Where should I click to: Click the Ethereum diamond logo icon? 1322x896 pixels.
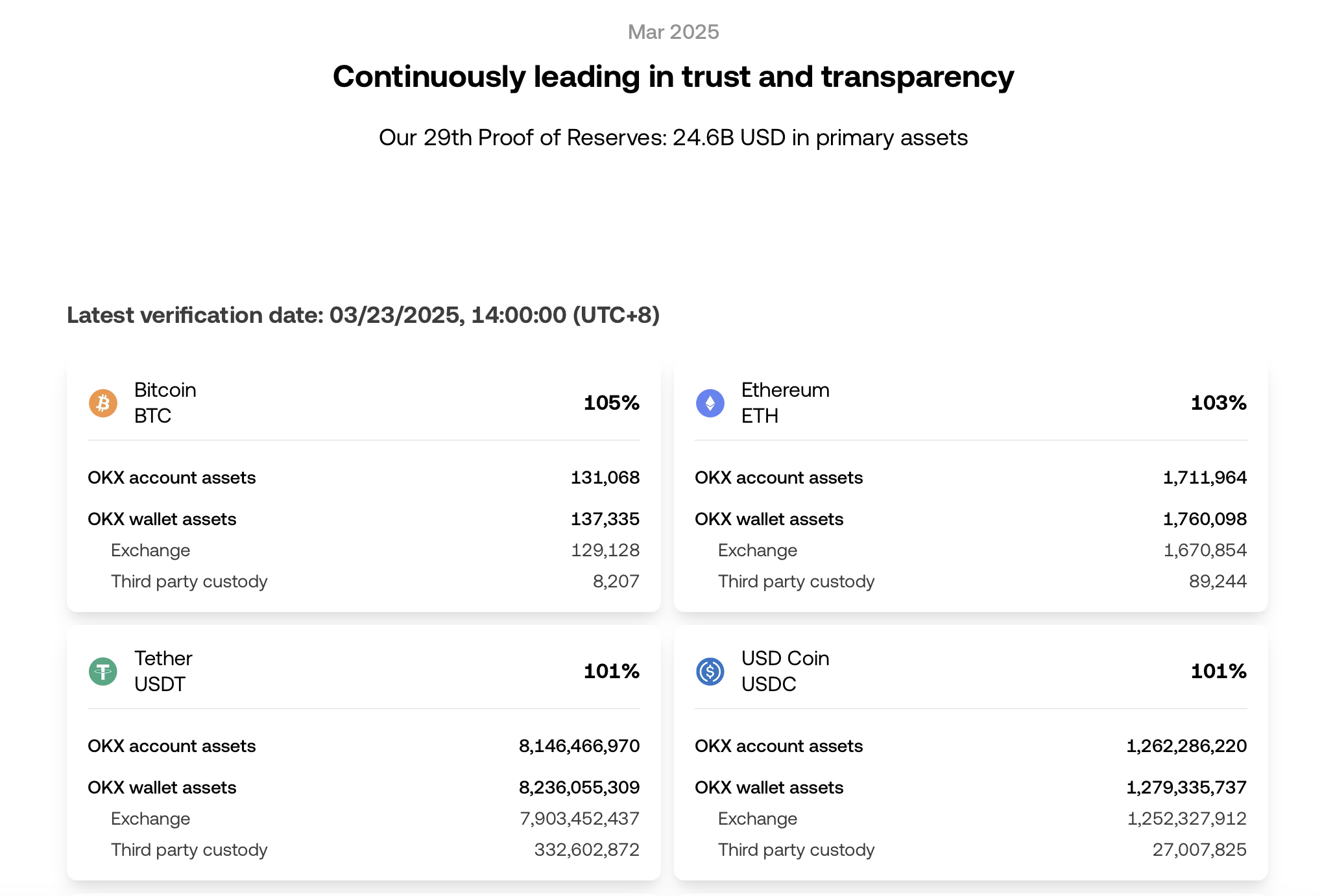(710, 403)
